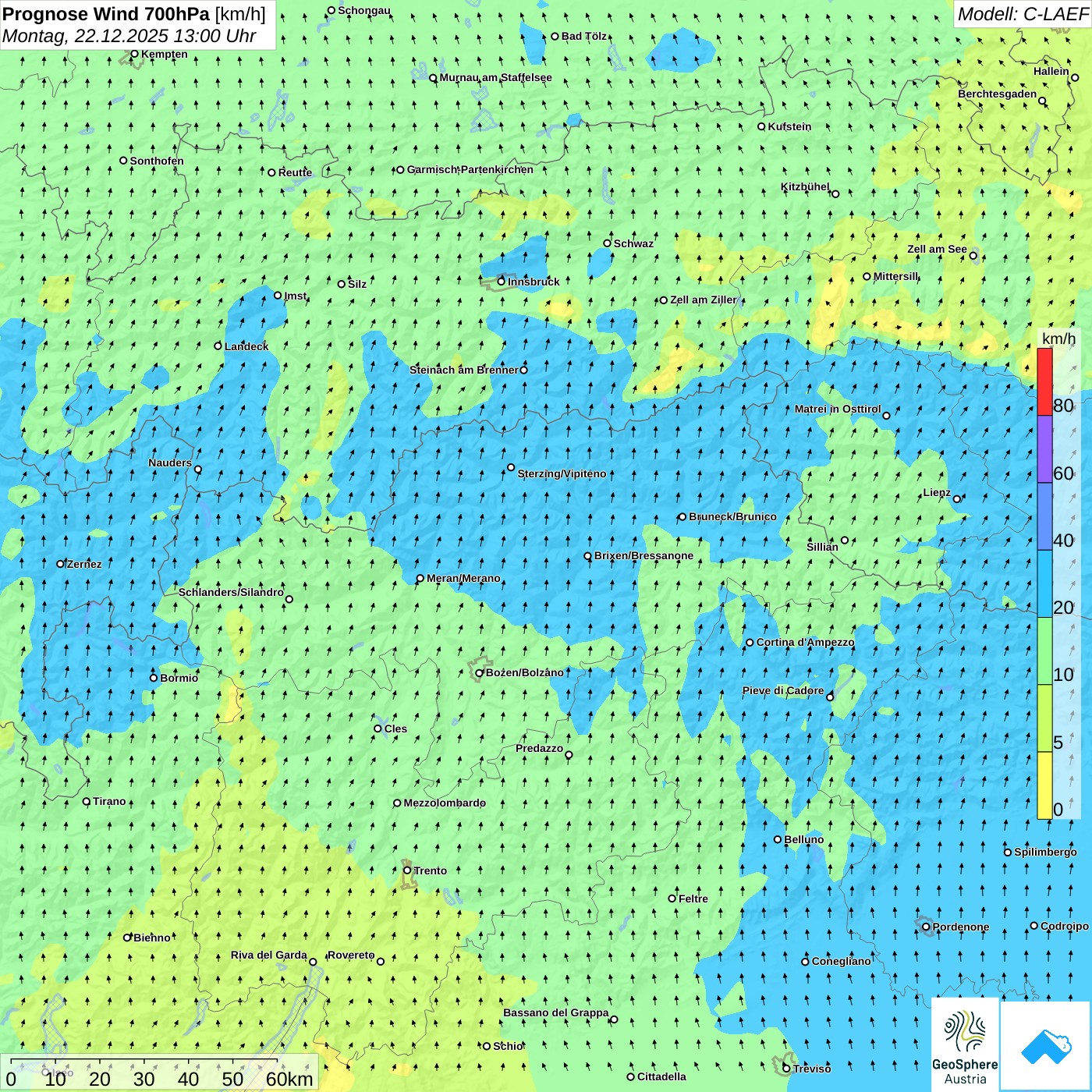Click the medium blue legend color for 40-60
Screen dimensions: 1092x1092
(1044, 517)
